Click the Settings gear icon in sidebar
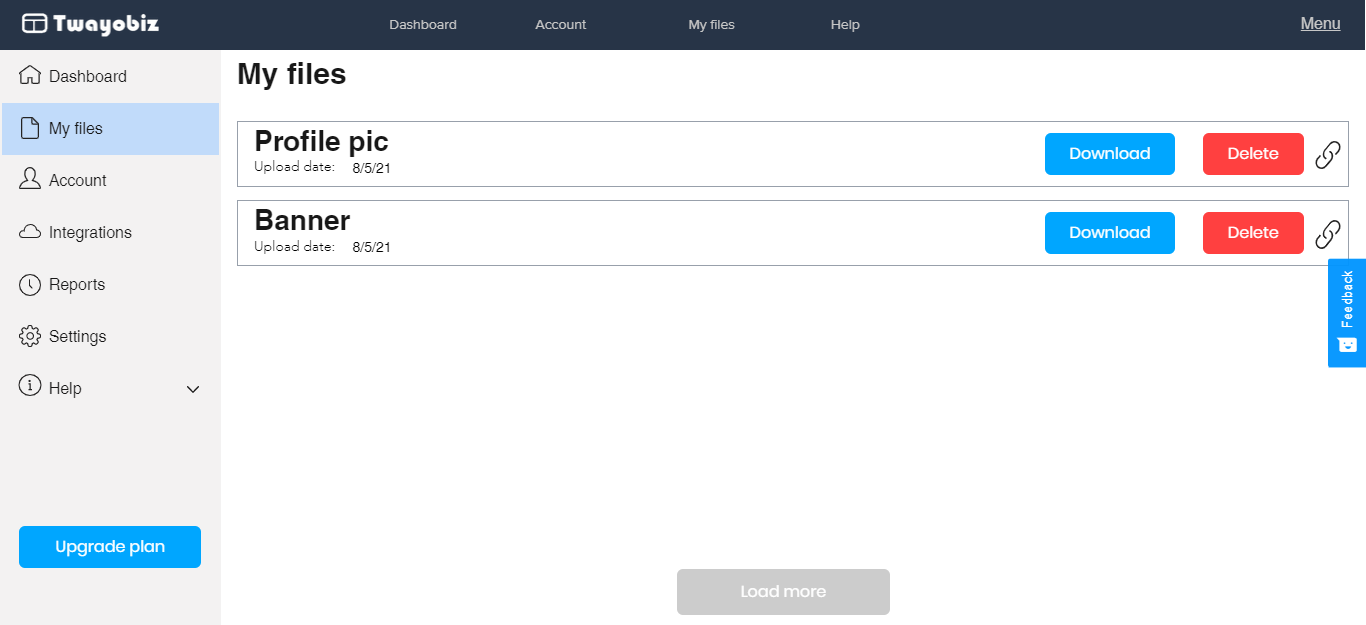This screenshot has height=625, width=1366. (30, 336)
